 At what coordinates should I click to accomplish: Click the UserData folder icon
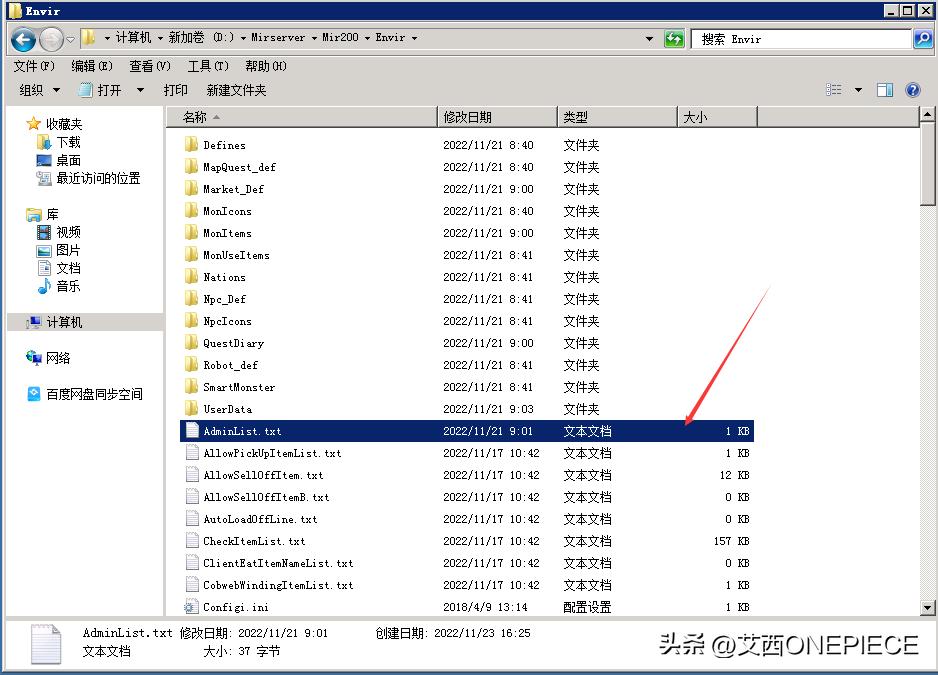(x=191, y=409)
